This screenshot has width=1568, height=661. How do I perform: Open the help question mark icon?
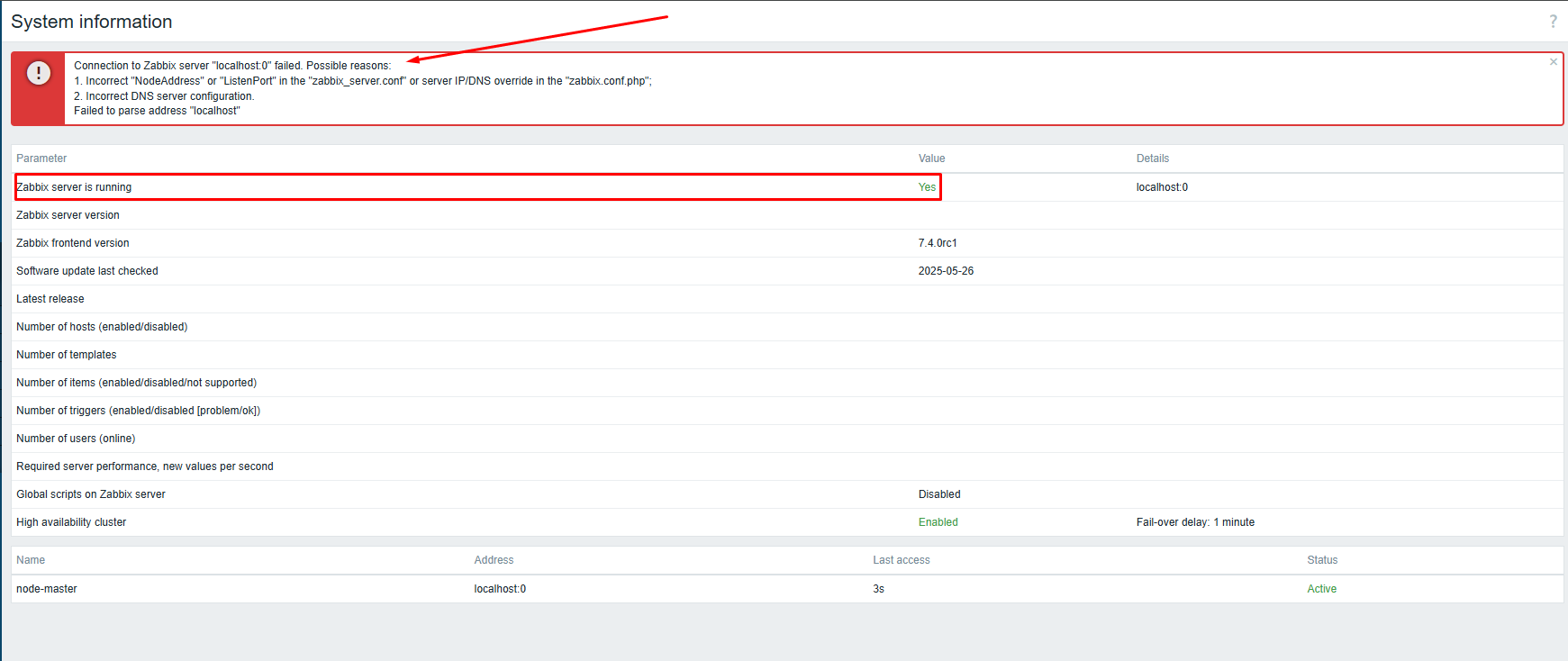[x=1553, y=22]
